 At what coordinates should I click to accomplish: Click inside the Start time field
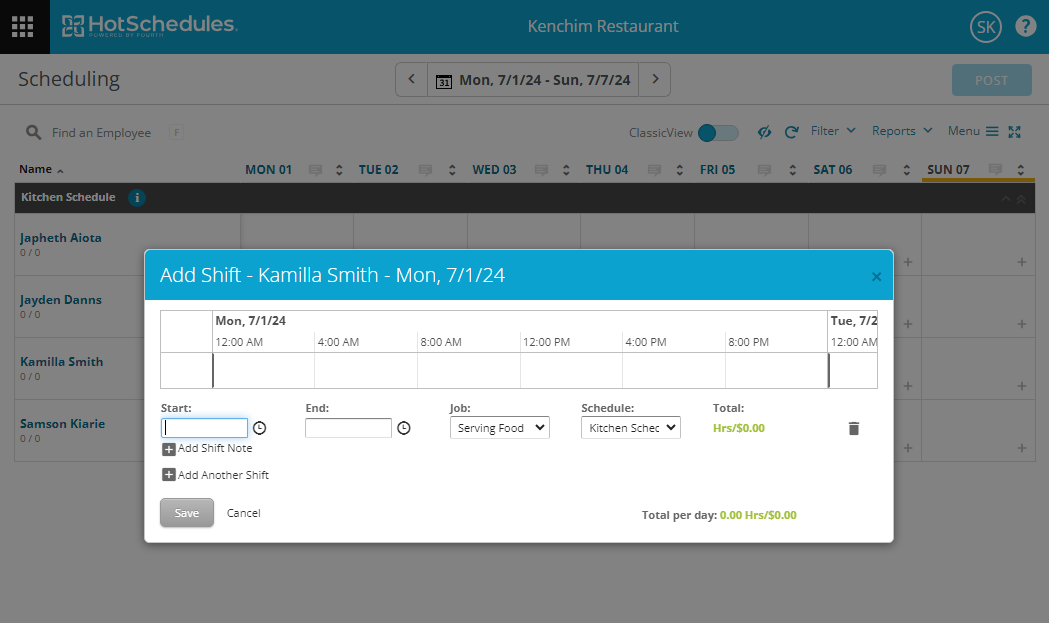point(204,427)
